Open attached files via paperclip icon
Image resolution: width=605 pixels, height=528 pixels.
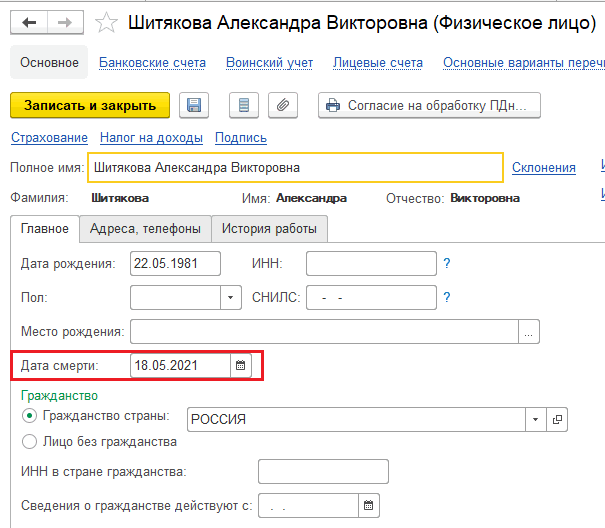pyautogui.click(x=283, y=105)
